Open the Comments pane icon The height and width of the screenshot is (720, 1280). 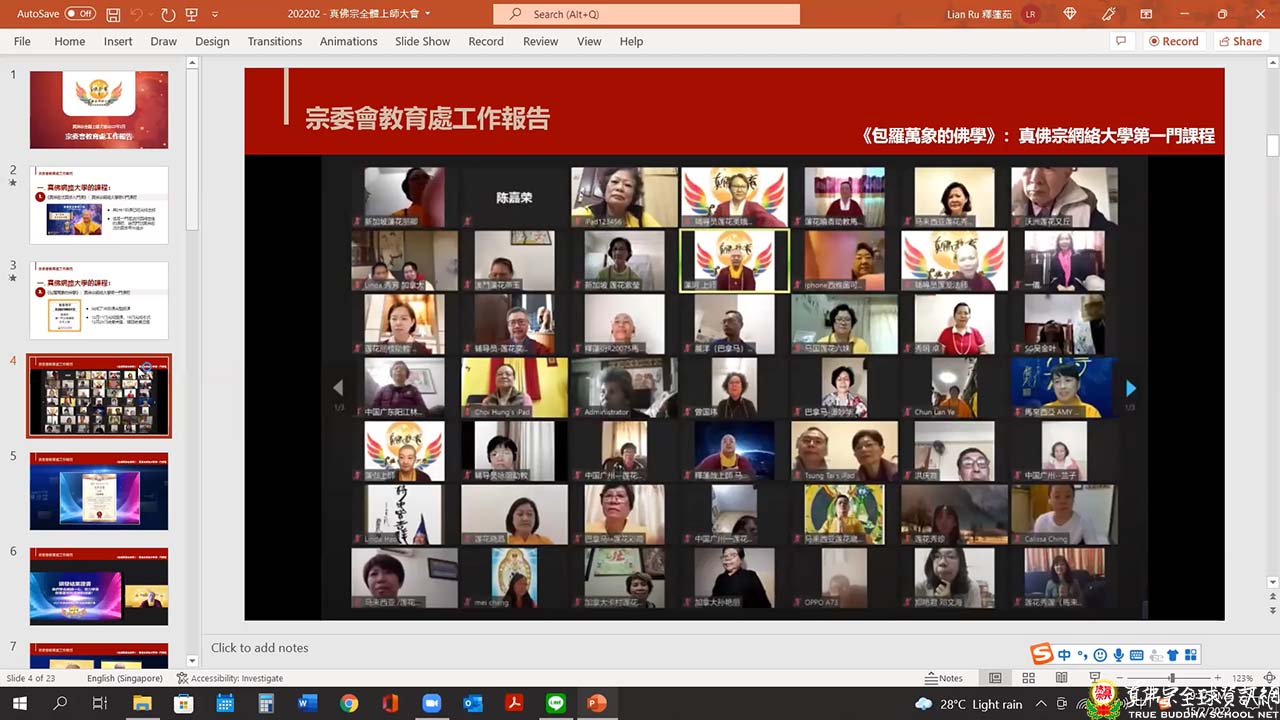point(1121,41)
